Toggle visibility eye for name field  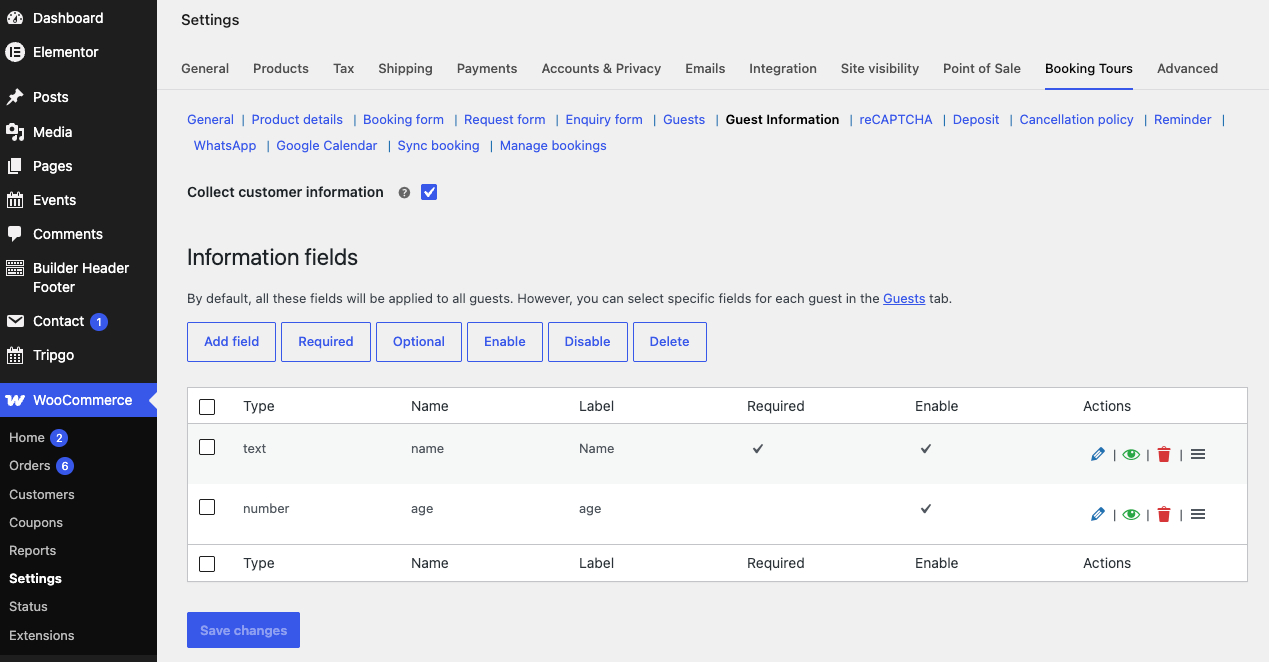point(1131,454)
